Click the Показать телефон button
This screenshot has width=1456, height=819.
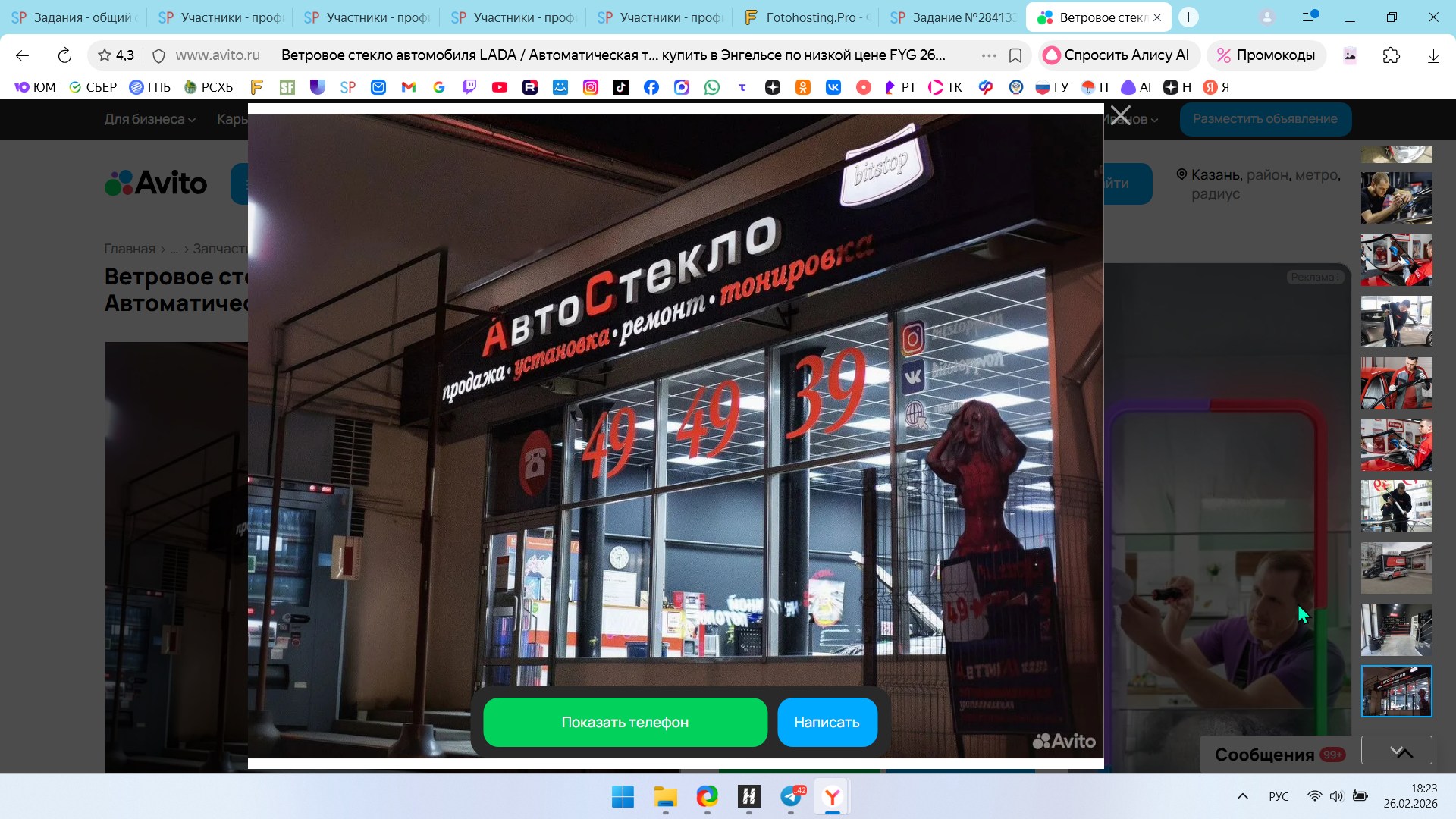coord(625,722)
